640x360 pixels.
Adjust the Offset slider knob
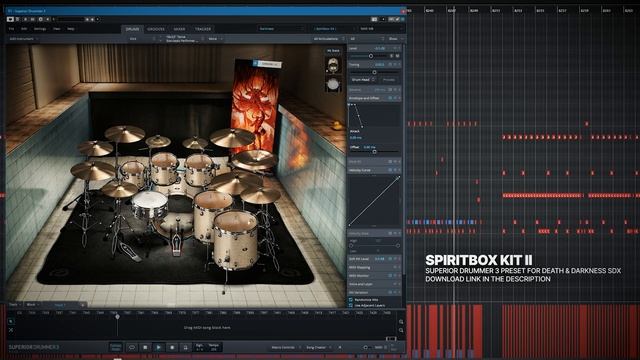click(374, 152)
